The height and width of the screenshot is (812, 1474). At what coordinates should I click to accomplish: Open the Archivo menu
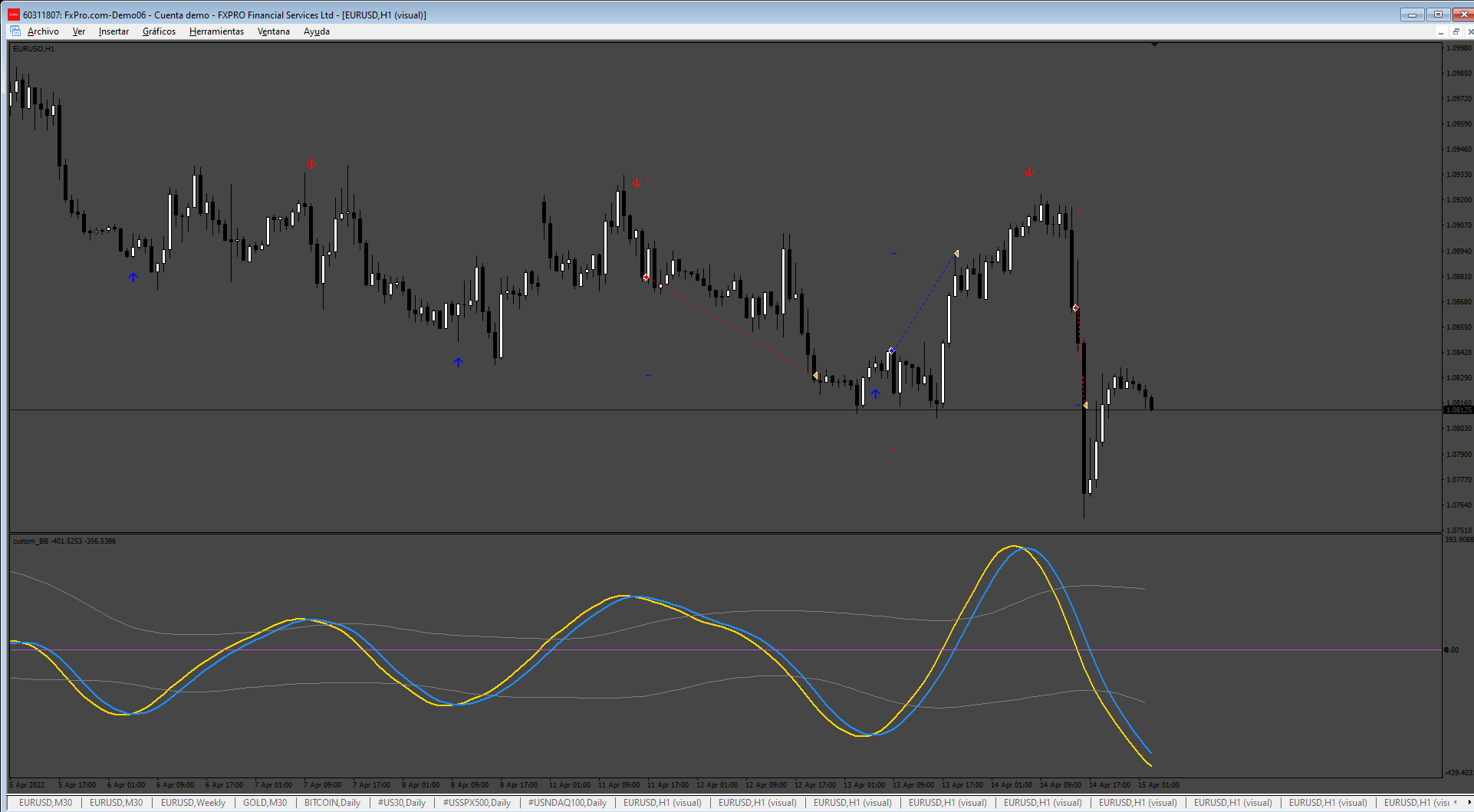click(x=43, y=31)
